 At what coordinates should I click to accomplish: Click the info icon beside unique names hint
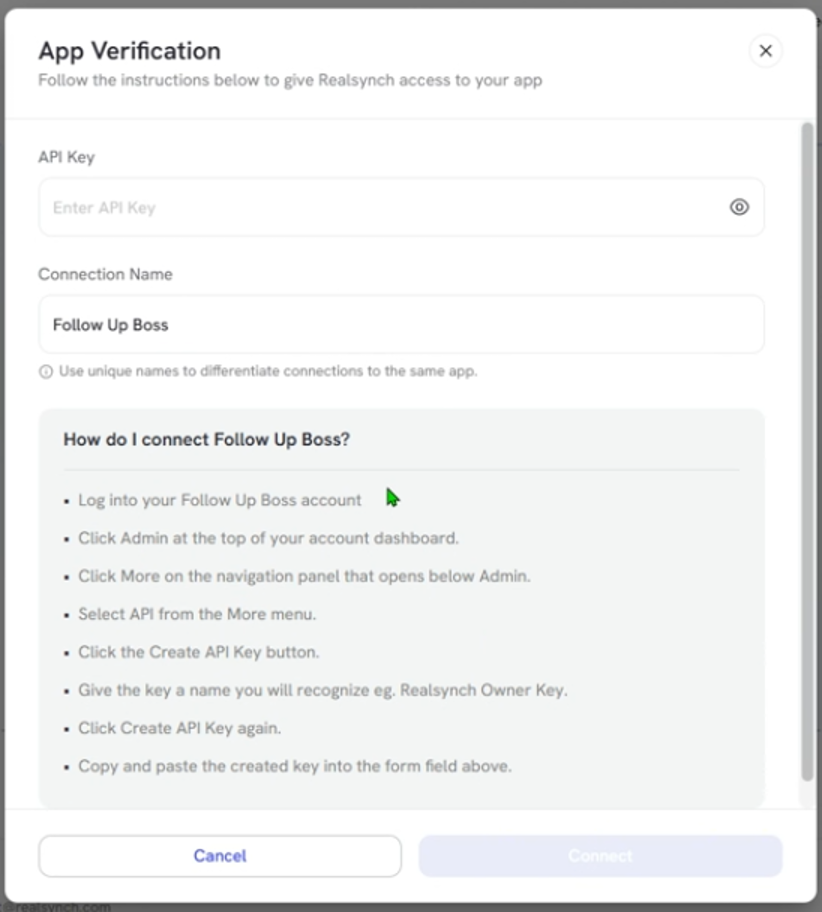click(x=45, y=372)
